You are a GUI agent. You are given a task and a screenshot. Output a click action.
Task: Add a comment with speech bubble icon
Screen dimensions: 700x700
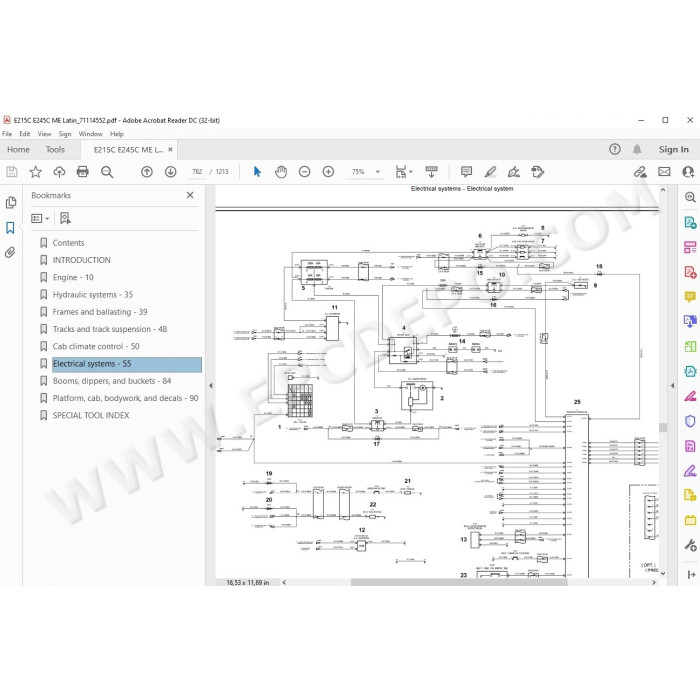point(467,172)
